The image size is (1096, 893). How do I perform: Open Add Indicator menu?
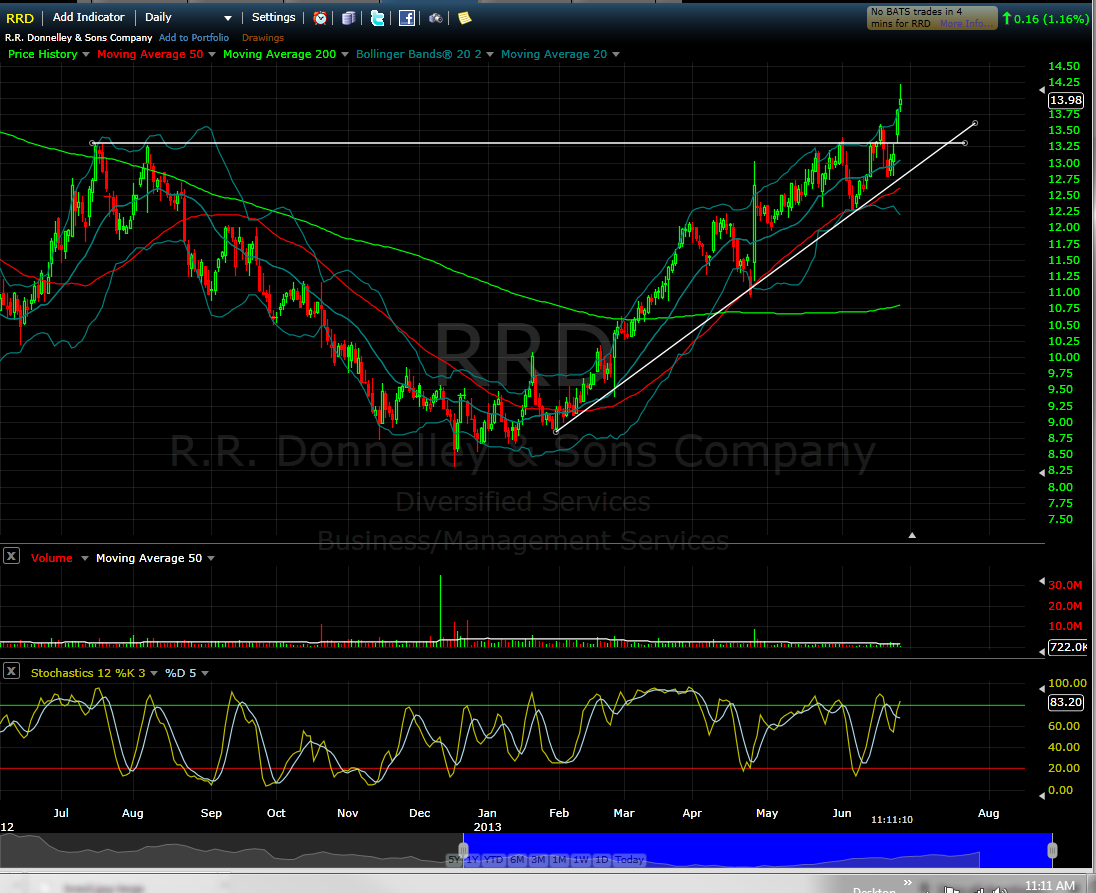88,17
